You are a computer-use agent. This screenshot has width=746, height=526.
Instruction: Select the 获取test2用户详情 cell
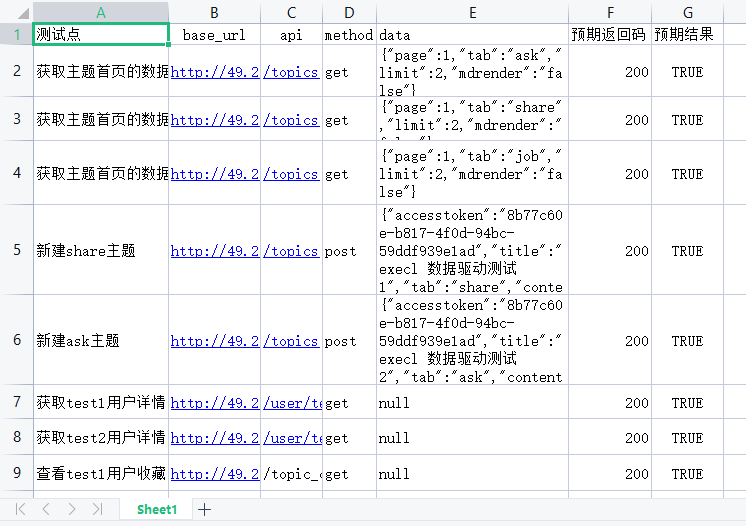pos(101,437)
